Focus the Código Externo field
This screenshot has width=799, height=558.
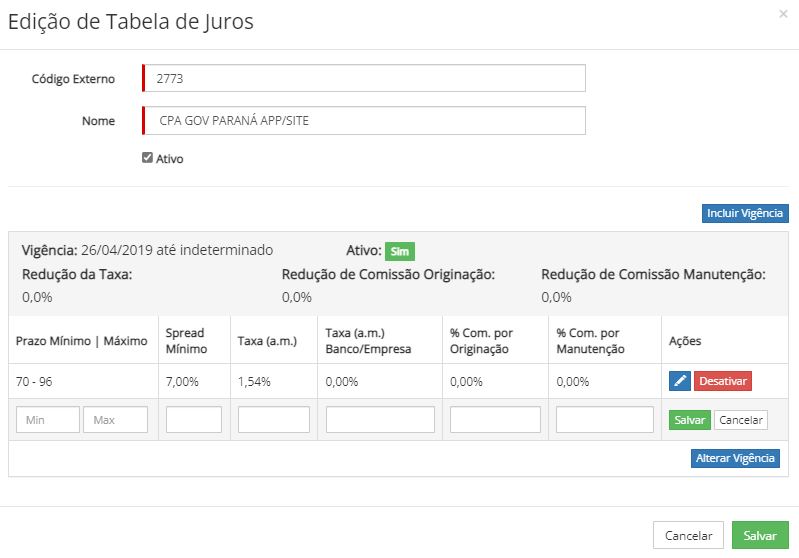coord(364,78)
